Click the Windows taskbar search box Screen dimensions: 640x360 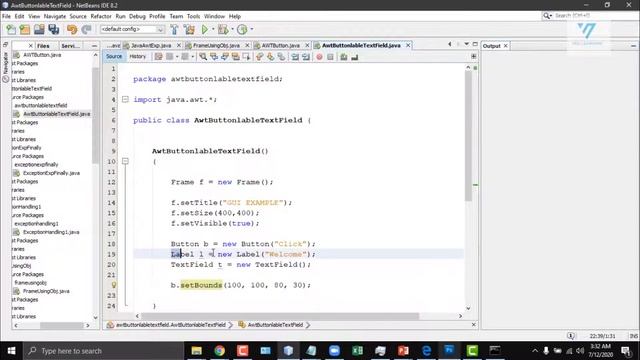click(x=105, y=351)
